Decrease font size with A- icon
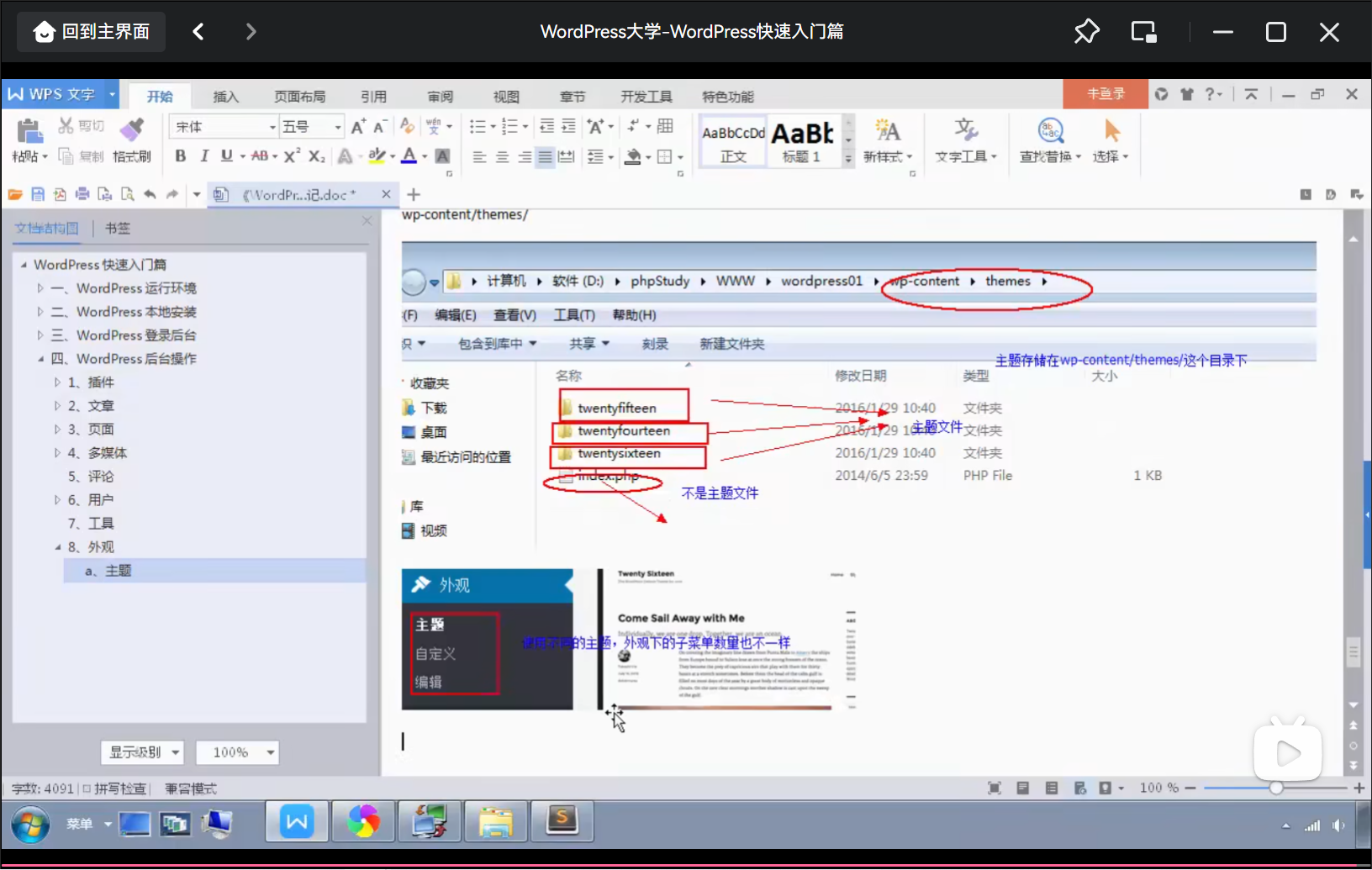This screenshot has height=870, width=1372. (x=379, y=127)
